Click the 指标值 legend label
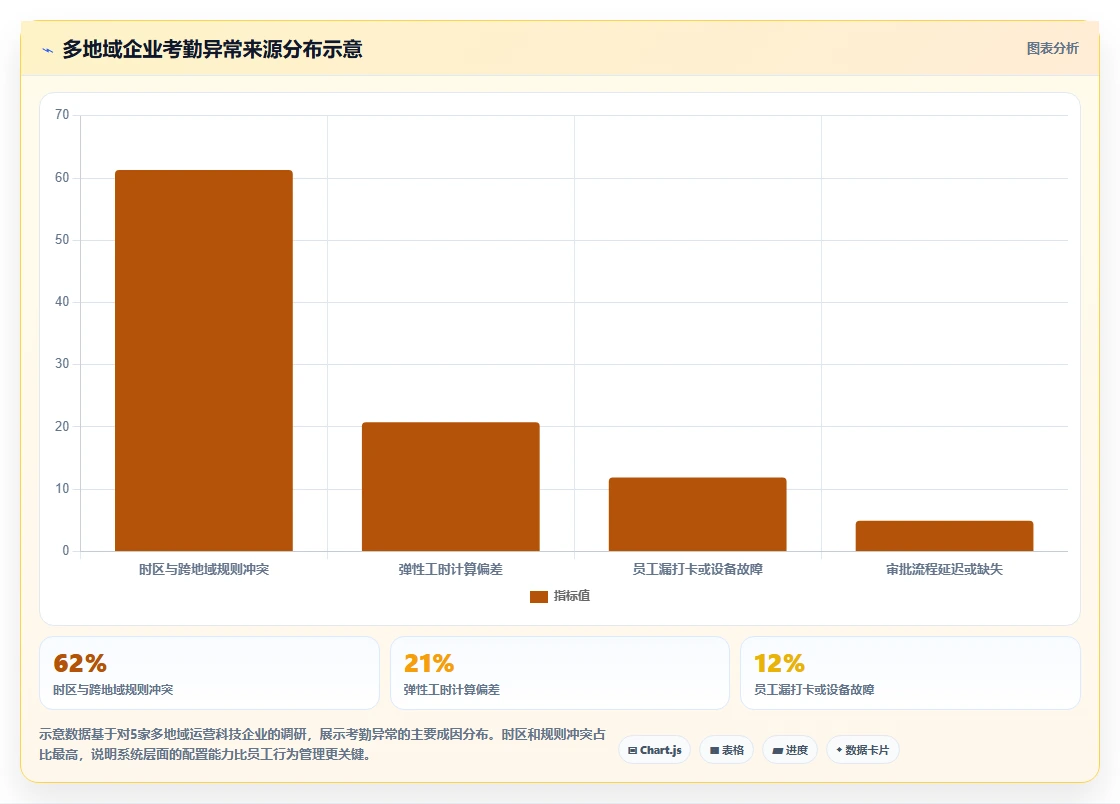1120x804 pixels. [x=571, y=596]
